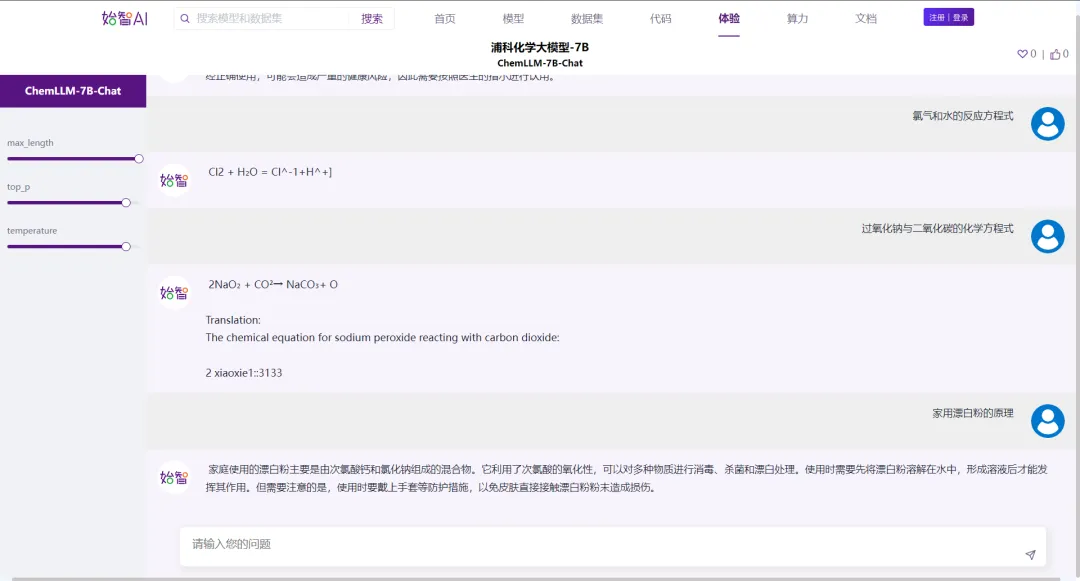Click the reply 2NaO2 + CO2 → NaCO3+ O
The height and width of the screenshot is (581, 1080).
(x=273, y=284)
